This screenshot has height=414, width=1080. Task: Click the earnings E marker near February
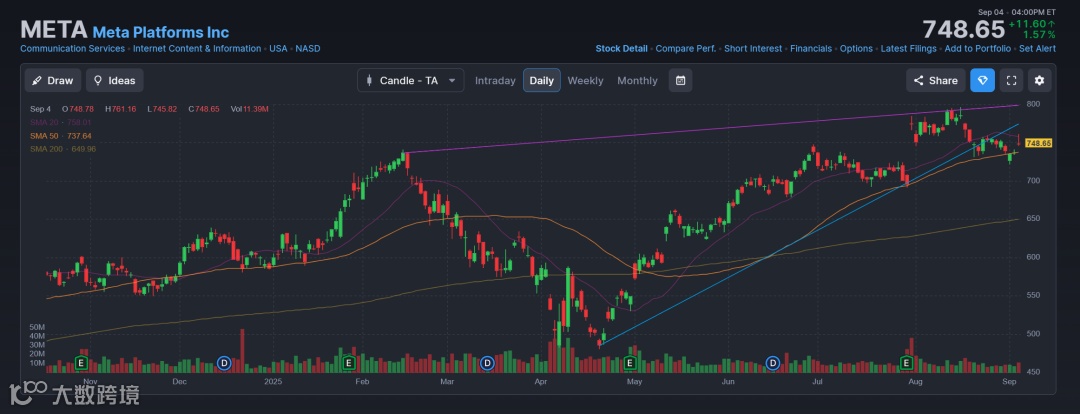349,362
